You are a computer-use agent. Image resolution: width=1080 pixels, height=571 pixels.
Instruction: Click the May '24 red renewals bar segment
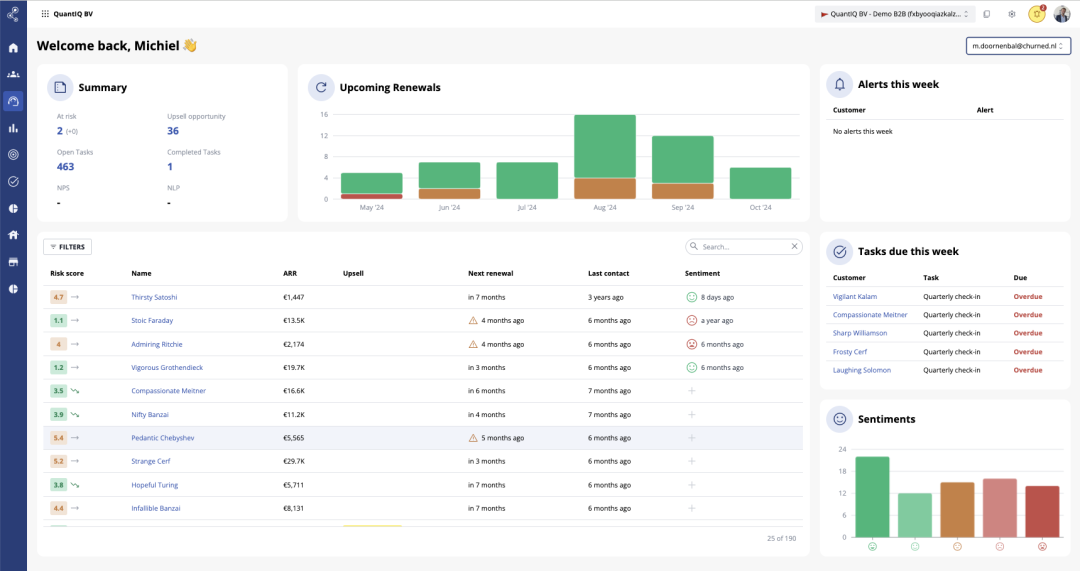[371, 196]
